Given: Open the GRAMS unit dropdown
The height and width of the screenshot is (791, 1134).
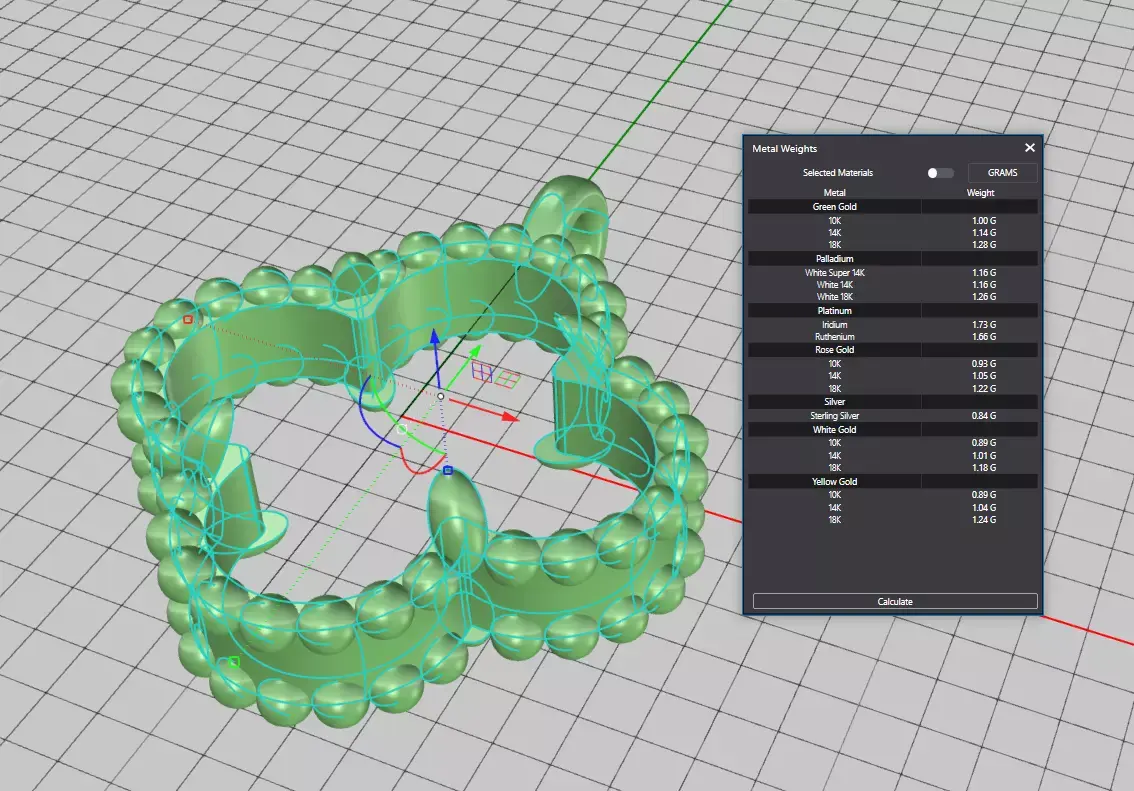Looking at the screenshot, I should (x=1002, y=173).
